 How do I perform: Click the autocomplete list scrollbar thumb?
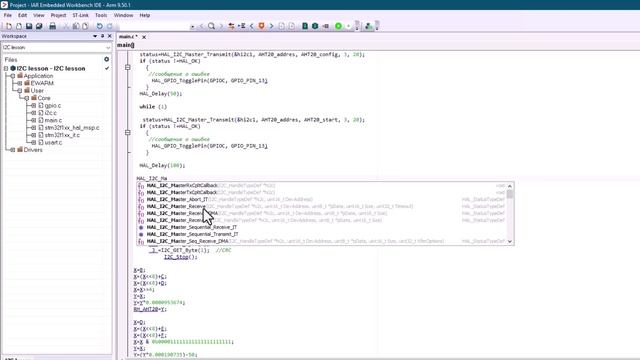click(x=510, y=194)
